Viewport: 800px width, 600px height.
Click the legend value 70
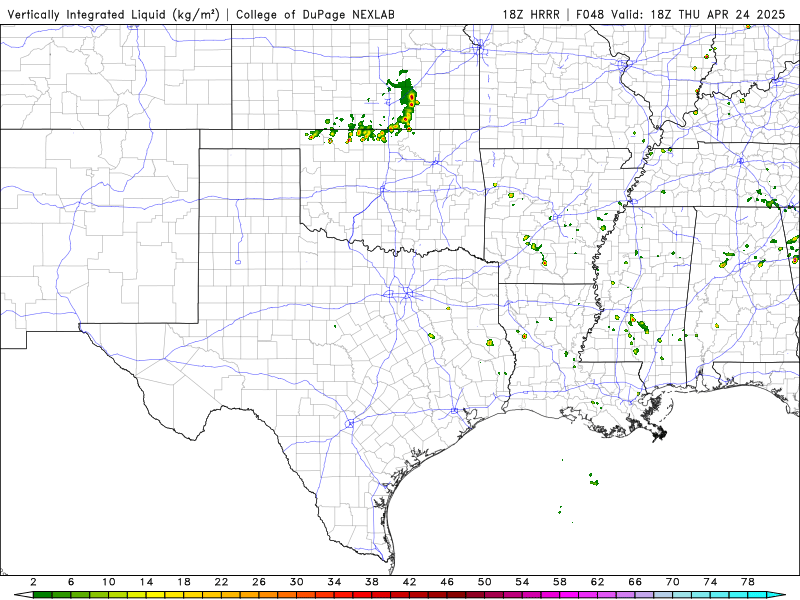click(672, 582)
